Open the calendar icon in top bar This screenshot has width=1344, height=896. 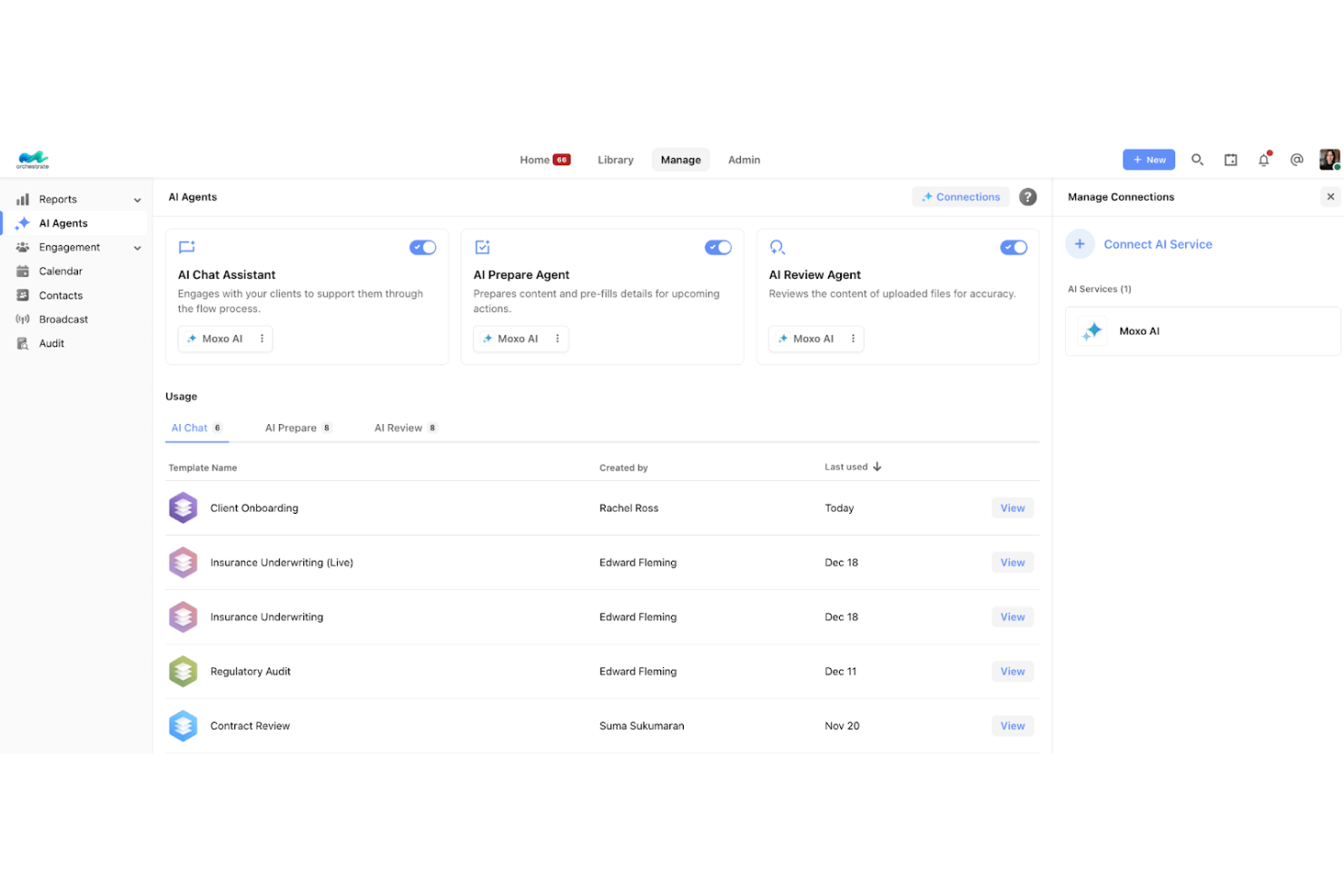[1230, 160]
